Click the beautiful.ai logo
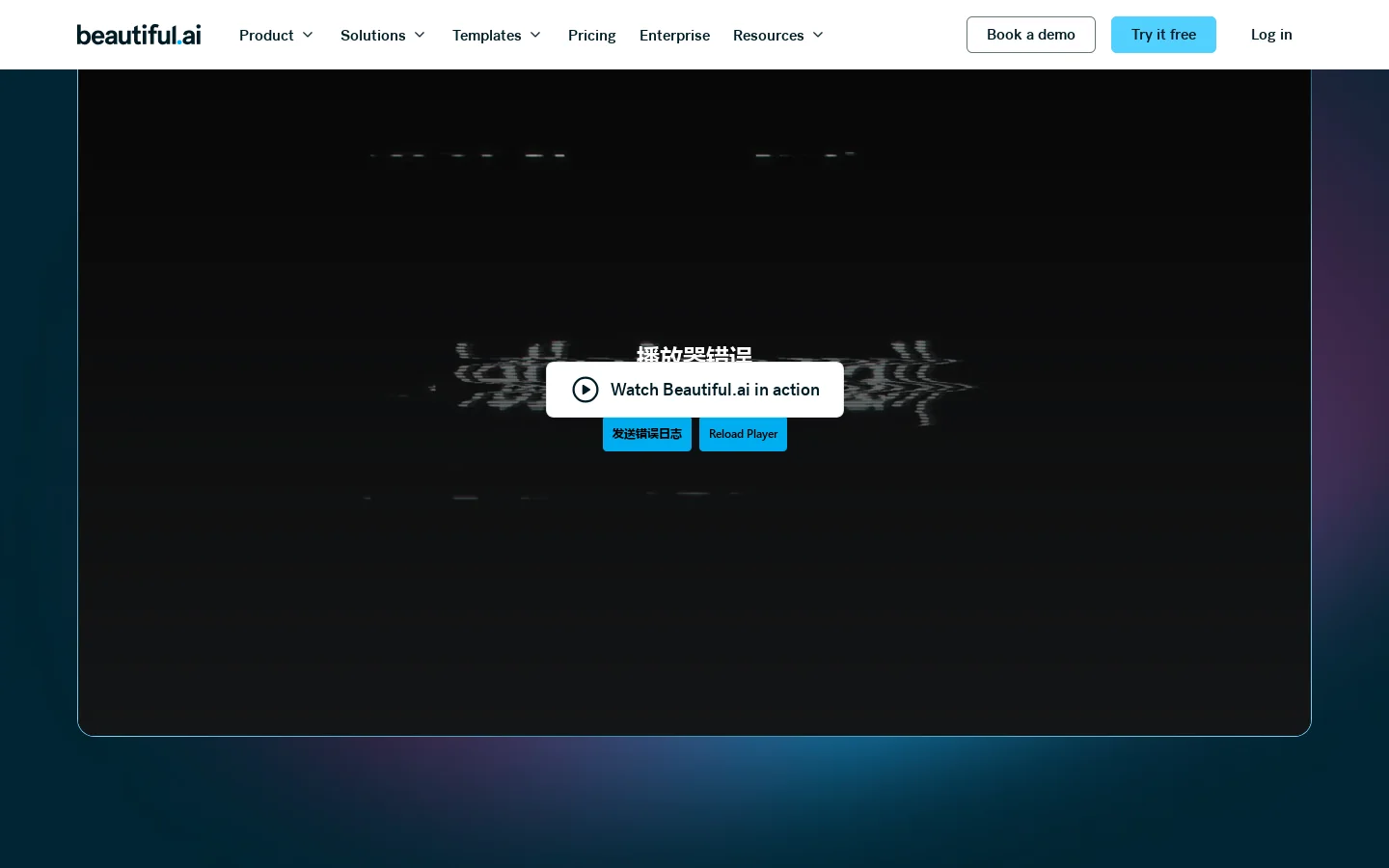1389x868 pixels. tap(139, 35)
